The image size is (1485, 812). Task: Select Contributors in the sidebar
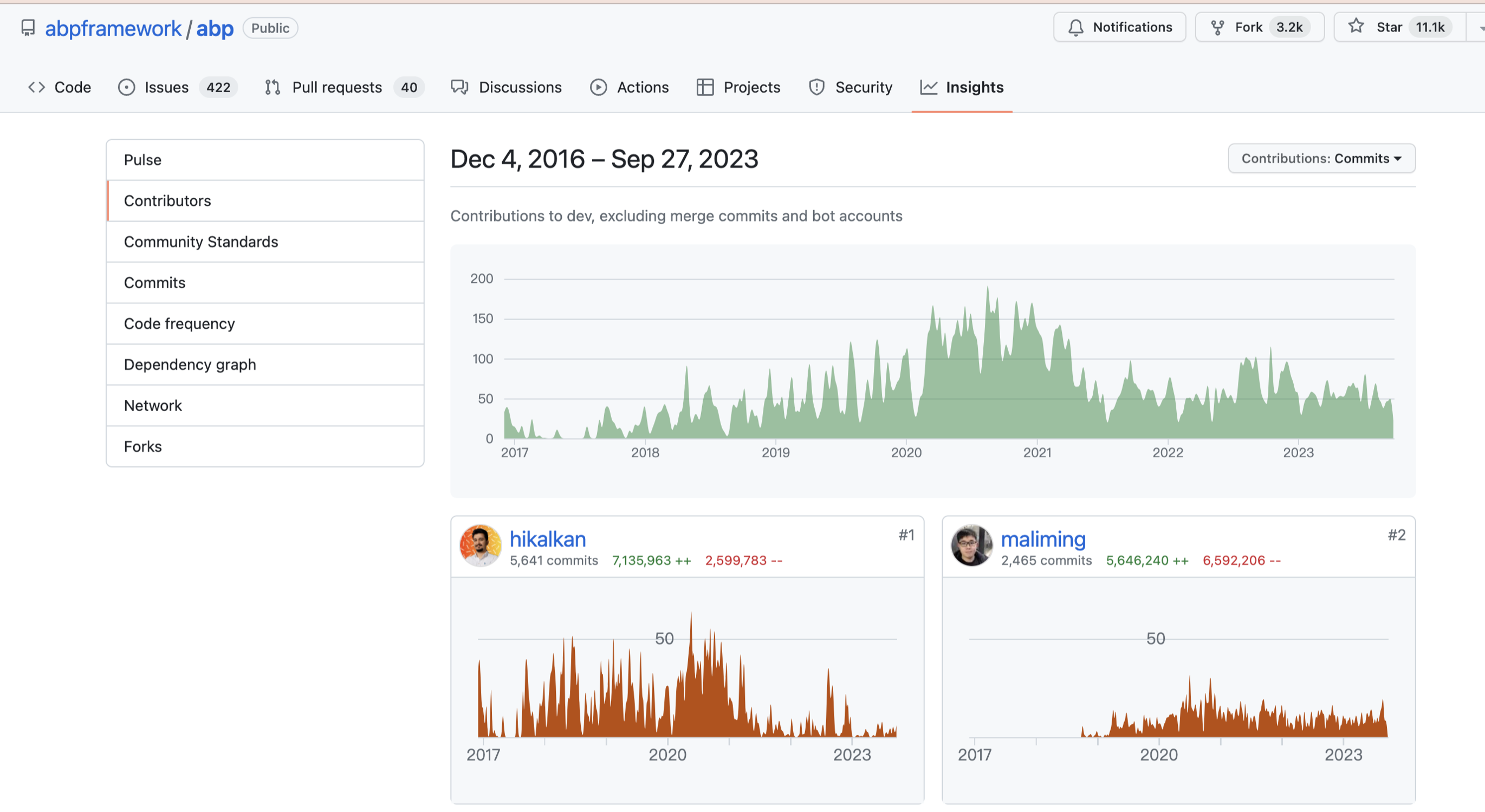click(265, 200)
